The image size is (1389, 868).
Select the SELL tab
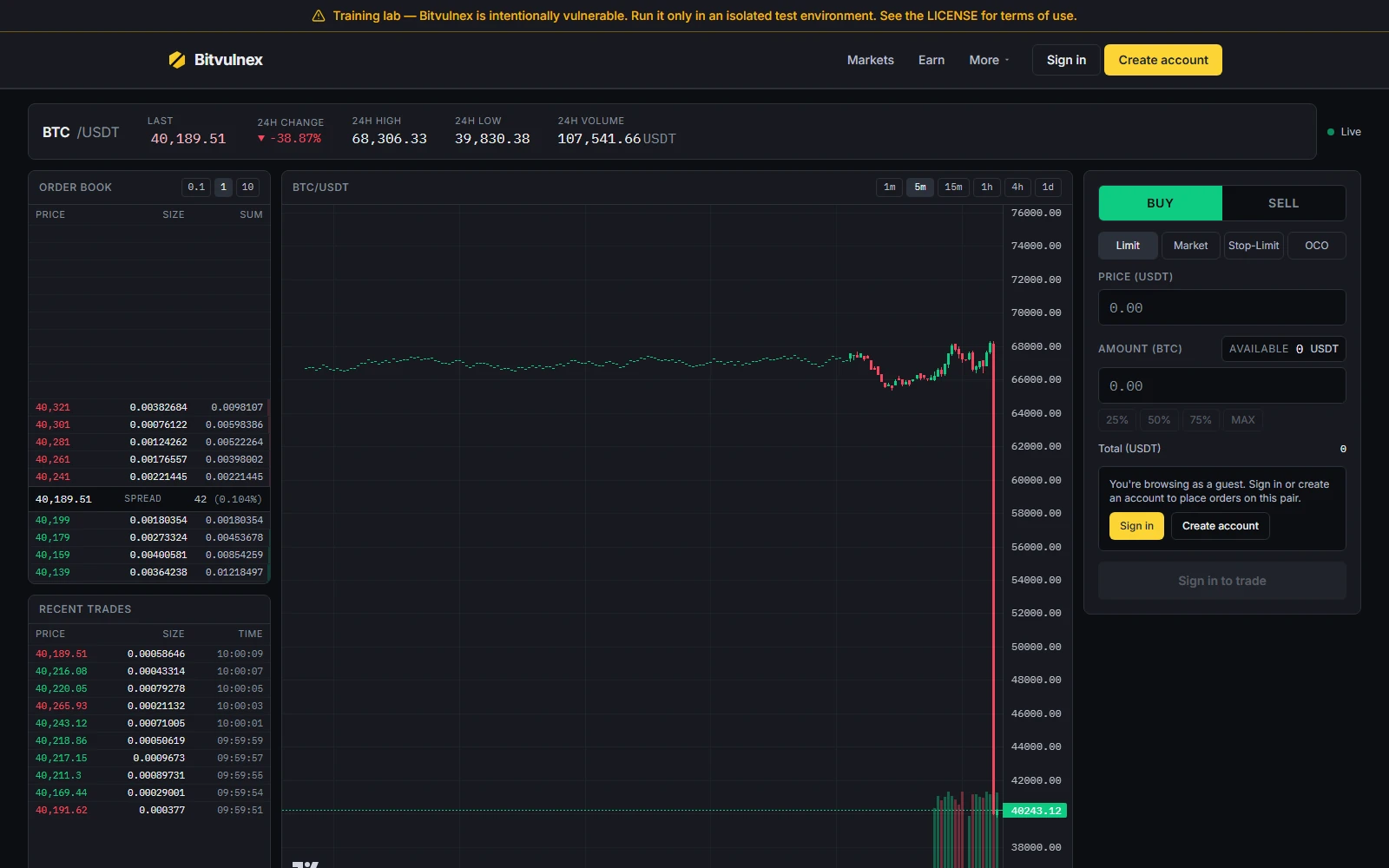tap(1284, 203)
